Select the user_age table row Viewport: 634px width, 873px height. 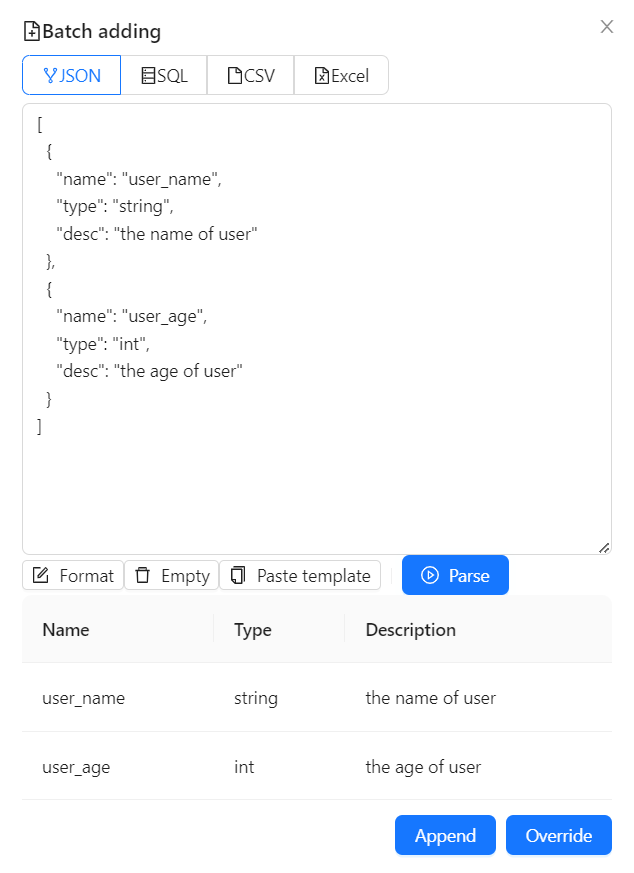[x=316, y=767]
